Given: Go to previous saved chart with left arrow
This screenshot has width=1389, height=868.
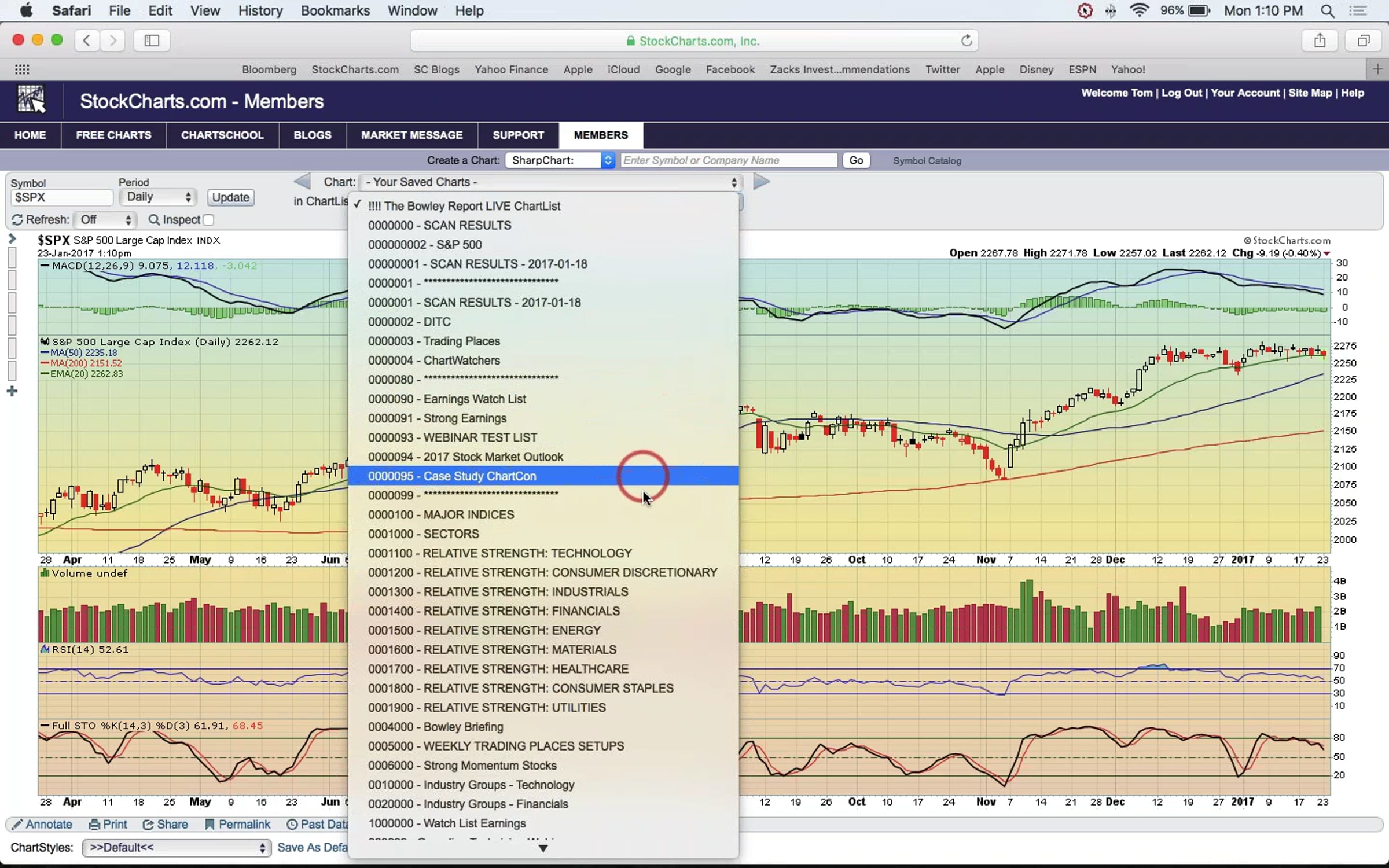Looking at the screenshot, I should 302,182.
